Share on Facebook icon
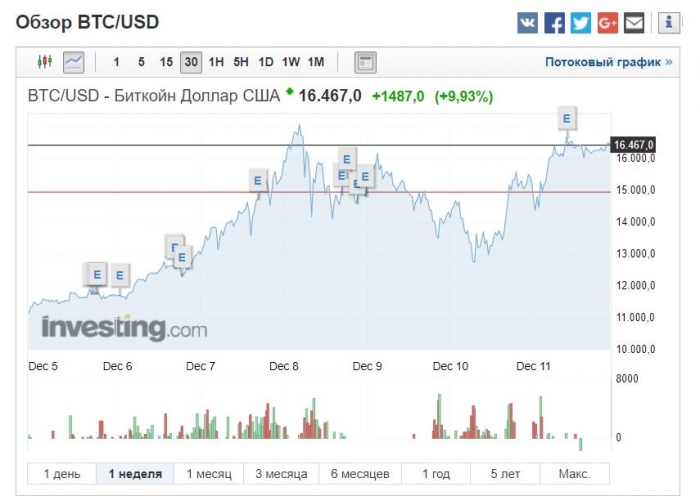 click(x=554, y=23)
